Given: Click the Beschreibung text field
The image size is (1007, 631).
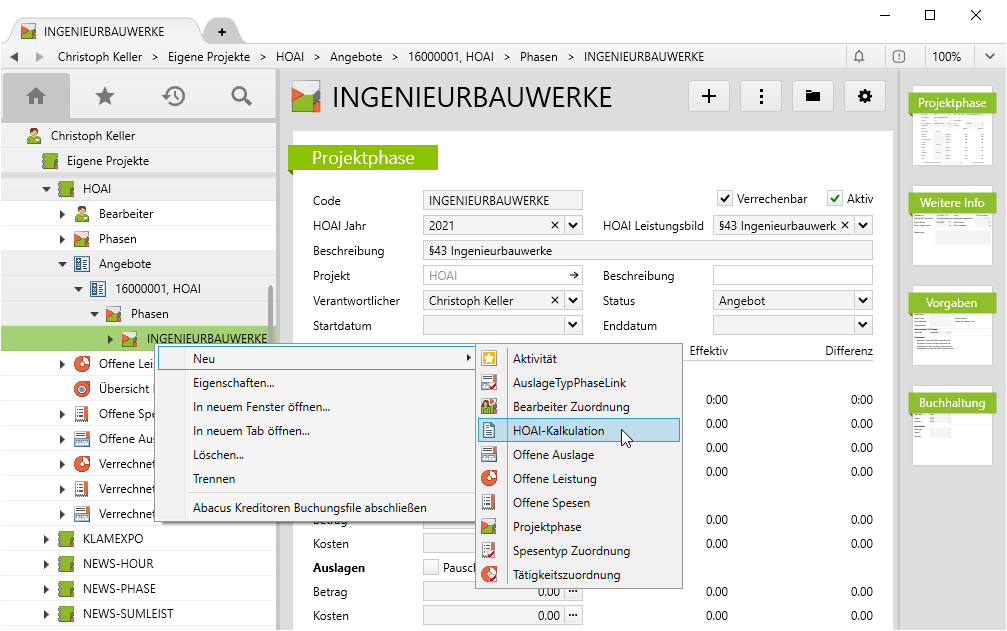Looking at the screenshot, I should click(x=648, y=251).
